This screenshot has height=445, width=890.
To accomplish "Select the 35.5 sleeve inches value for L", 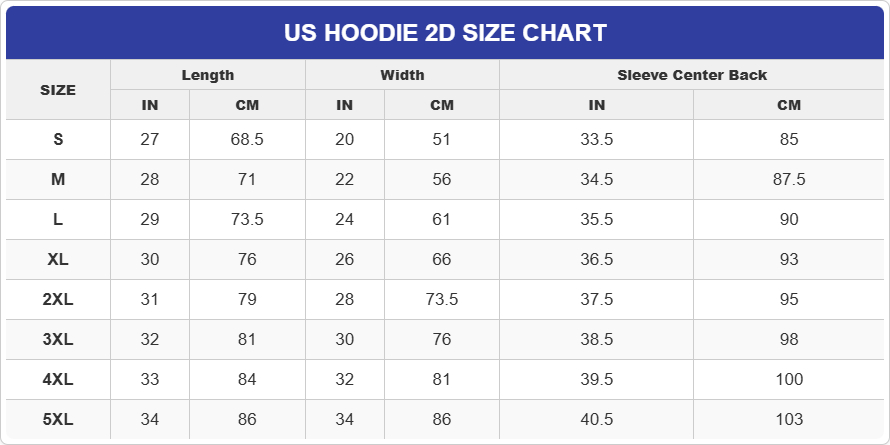I will point(597,220).
